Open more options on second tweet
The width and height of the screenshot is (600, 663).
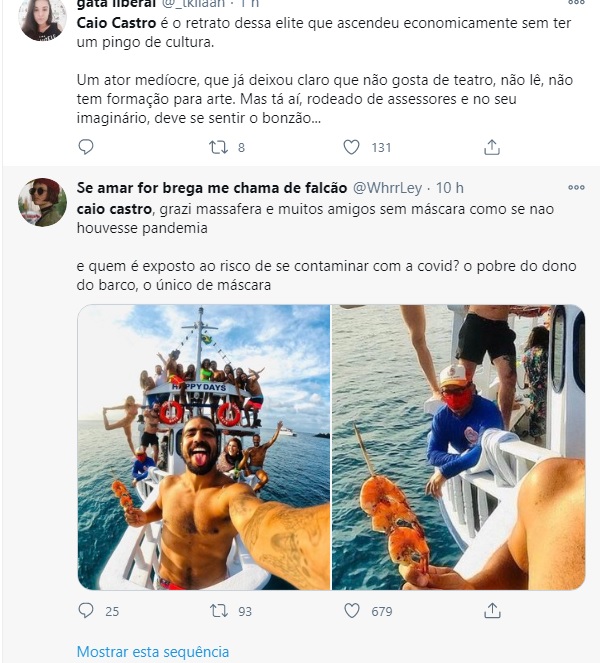pos(576,187)
